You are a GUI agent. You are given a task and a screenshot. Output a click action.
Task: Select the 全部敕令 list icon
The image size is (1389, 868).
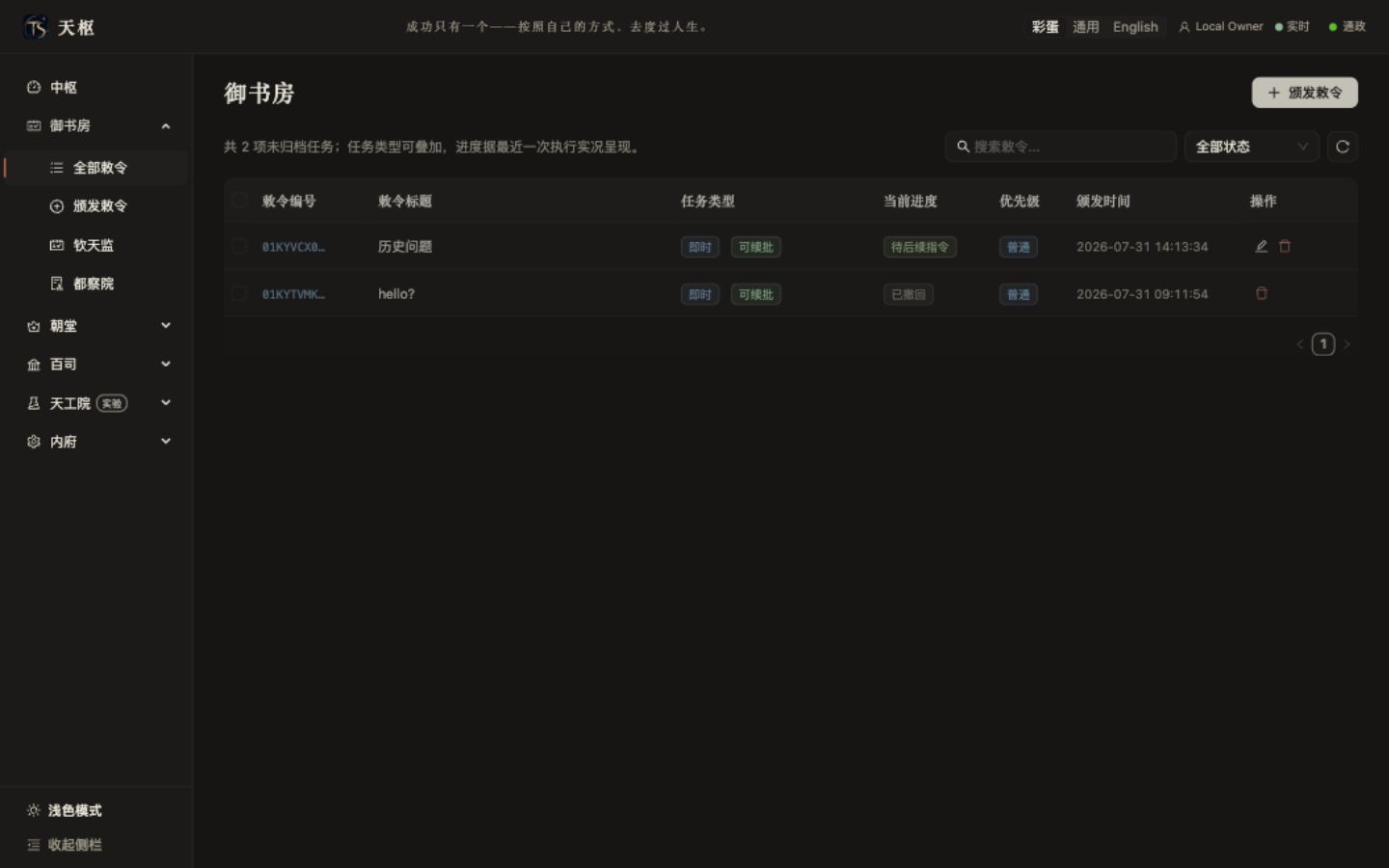point(57,168)
